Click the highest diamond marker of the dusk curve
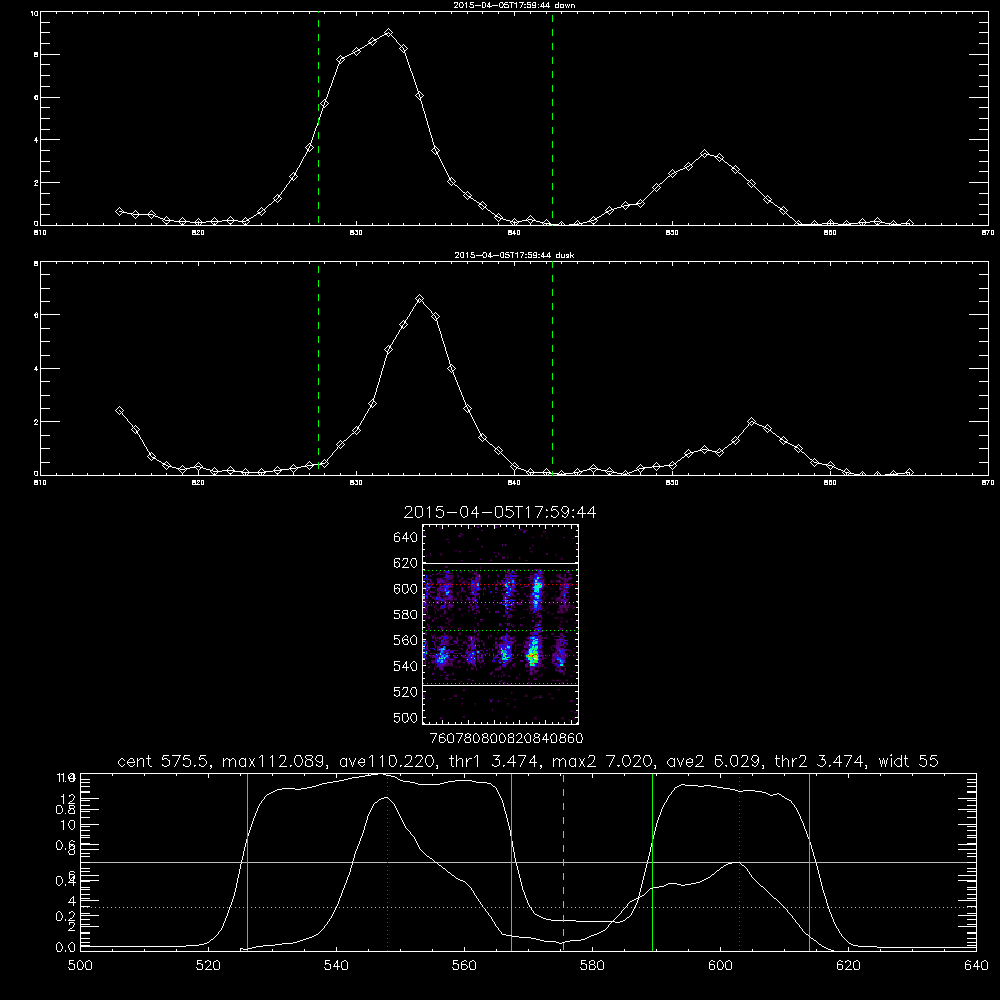The image size is (1000, 1000). (x=420, y=298)
